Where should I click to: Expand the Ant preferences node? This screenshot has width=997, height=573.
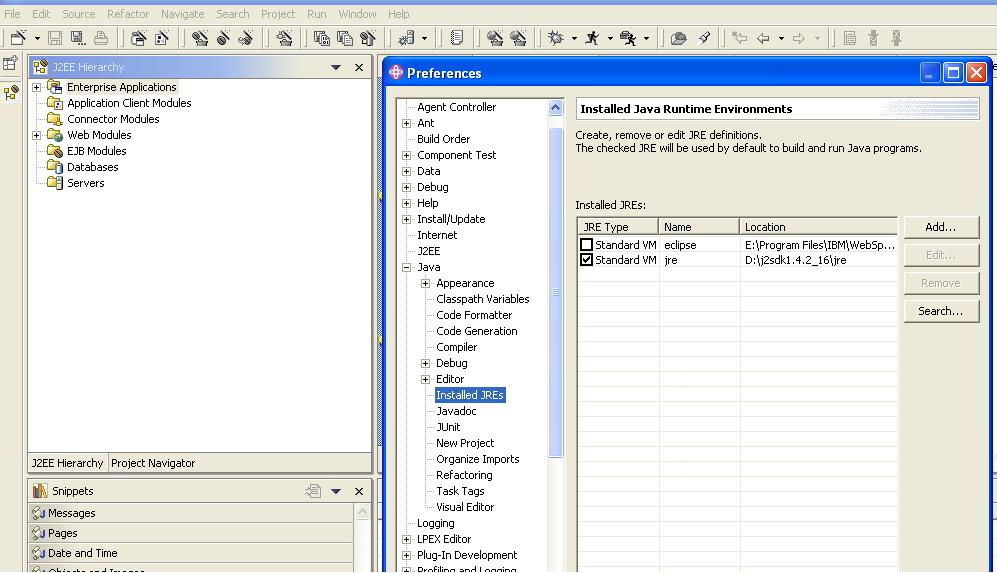coord(407,123)
